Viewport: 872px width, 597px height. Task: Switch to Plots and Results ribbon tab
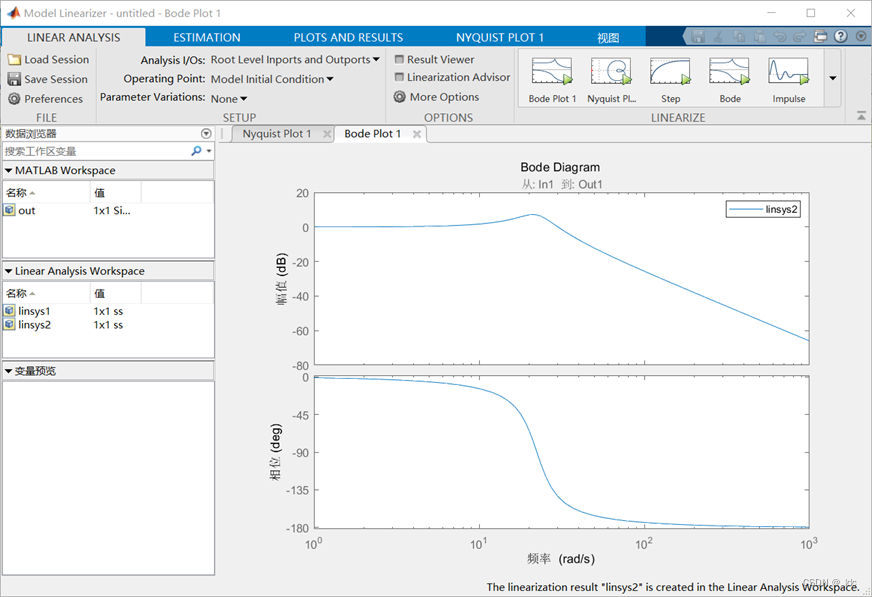point(348,37)
